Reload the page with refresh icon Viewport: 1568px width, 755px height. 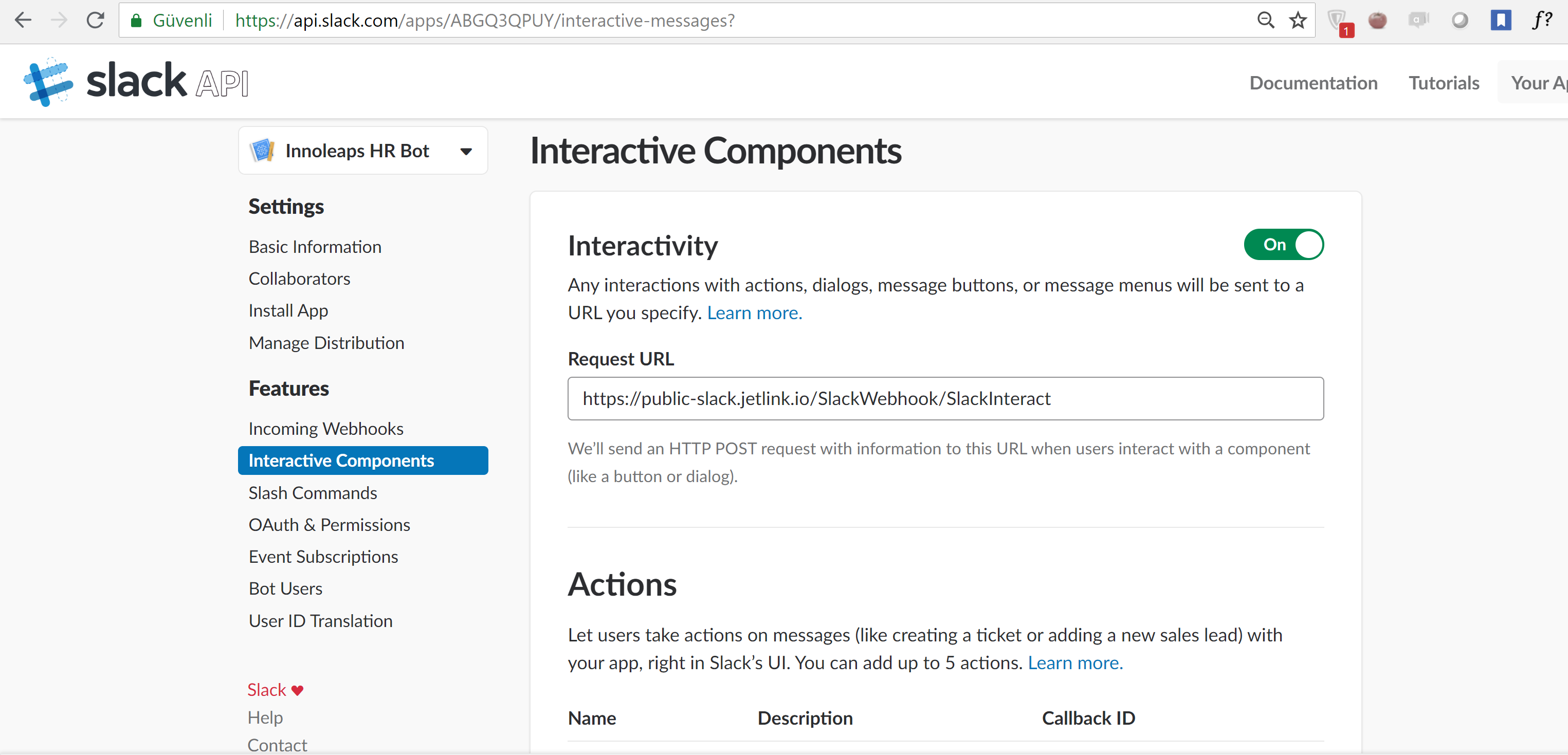[95, 20]
